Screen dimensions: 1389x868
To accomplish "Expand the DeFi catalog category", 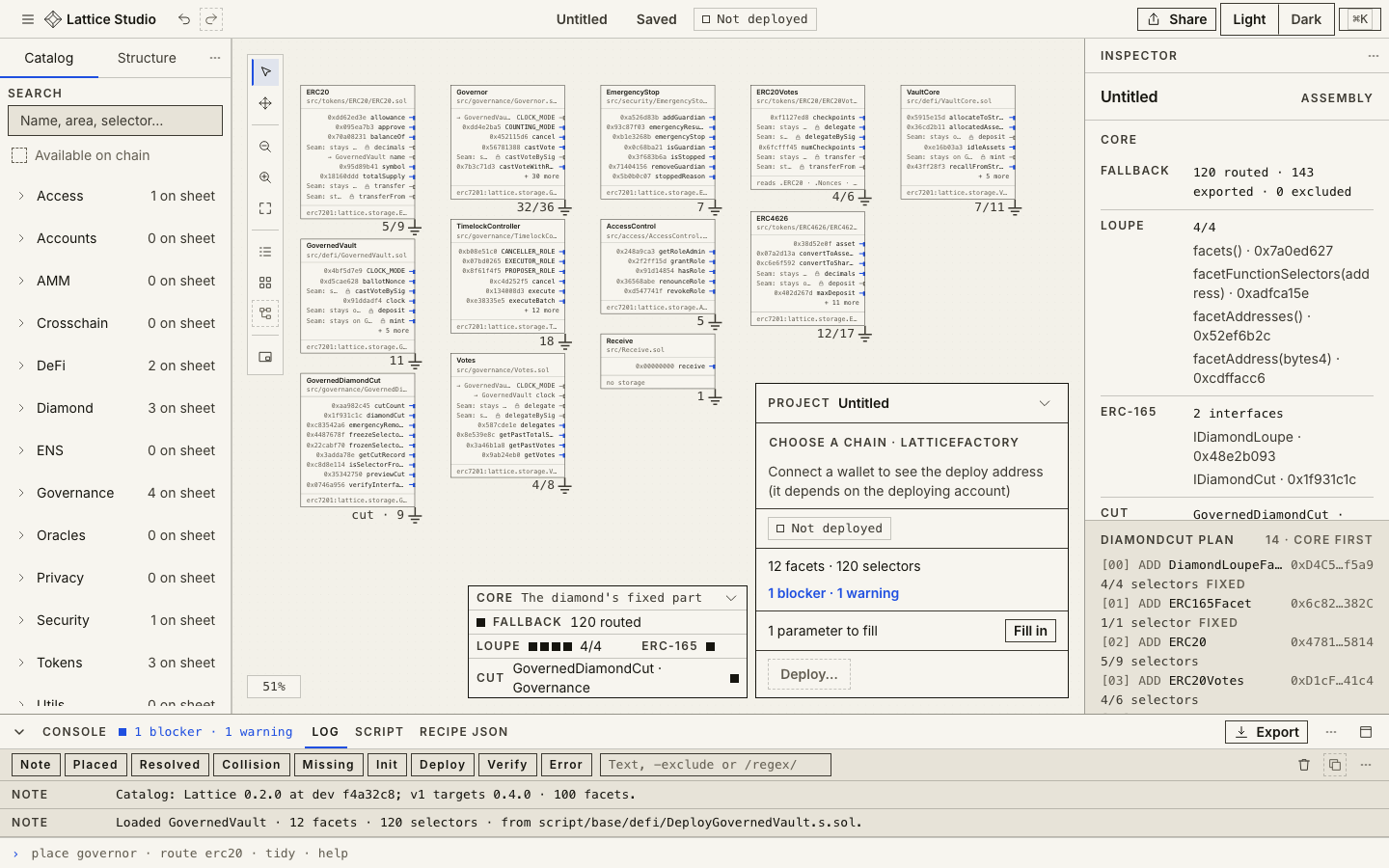I will [116, 366].
